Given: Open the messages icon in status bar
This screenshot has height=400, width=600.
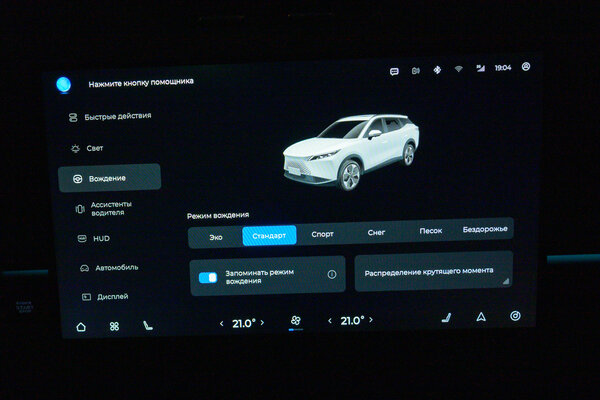Looking at the screenshot, I should tap(394, 72).
